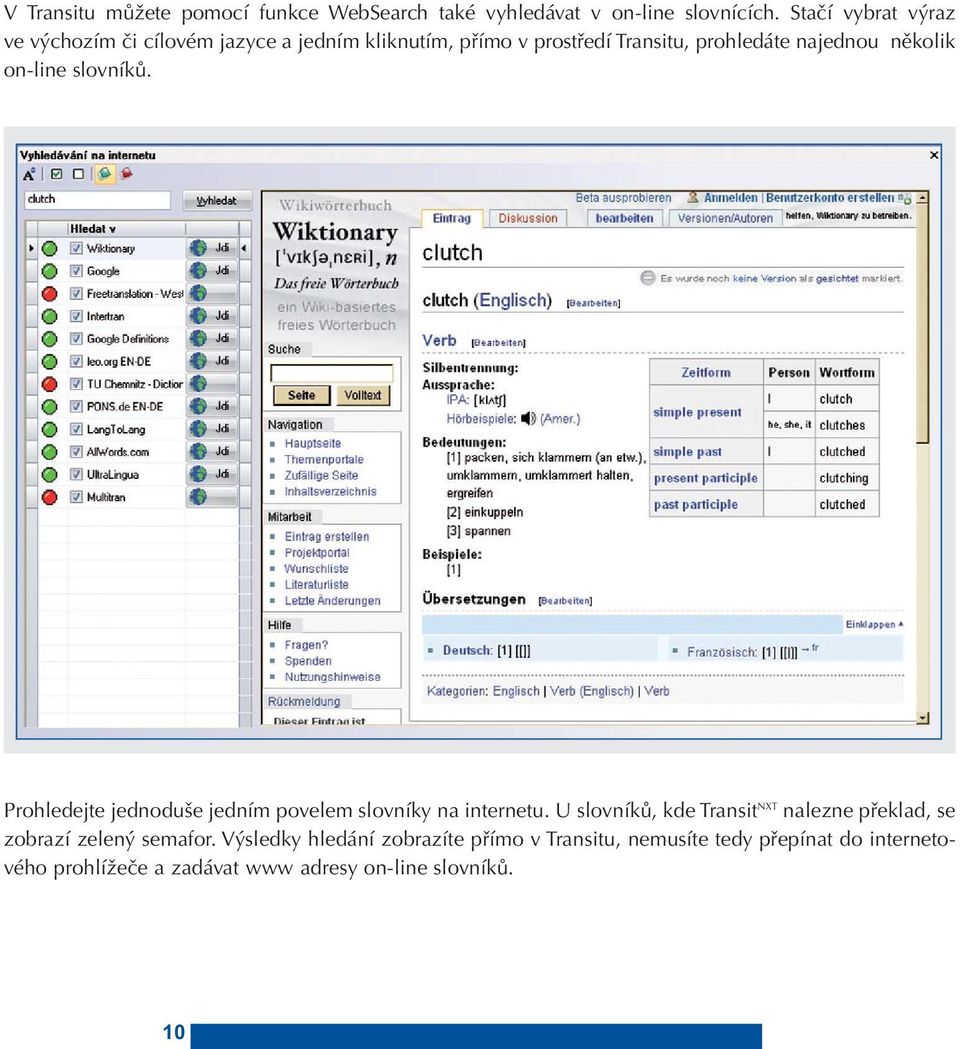Click the Seite button in Wiktionary search
This screenshot has height=1049, width=960.
pyautogui.click(x=302, y=395)
